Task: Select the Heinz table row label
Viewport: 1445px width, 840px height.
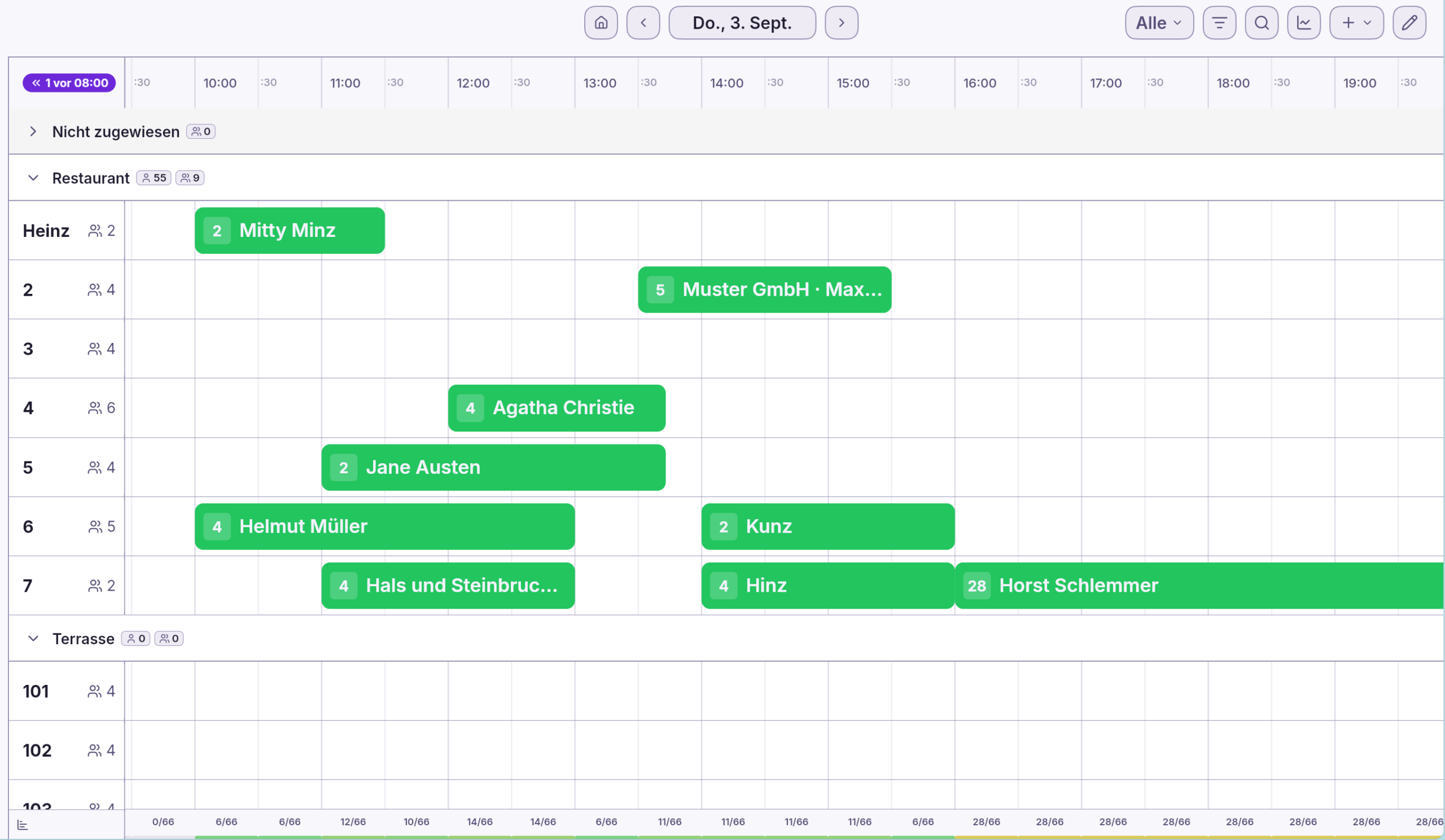Action: click(x=46, y=230)
